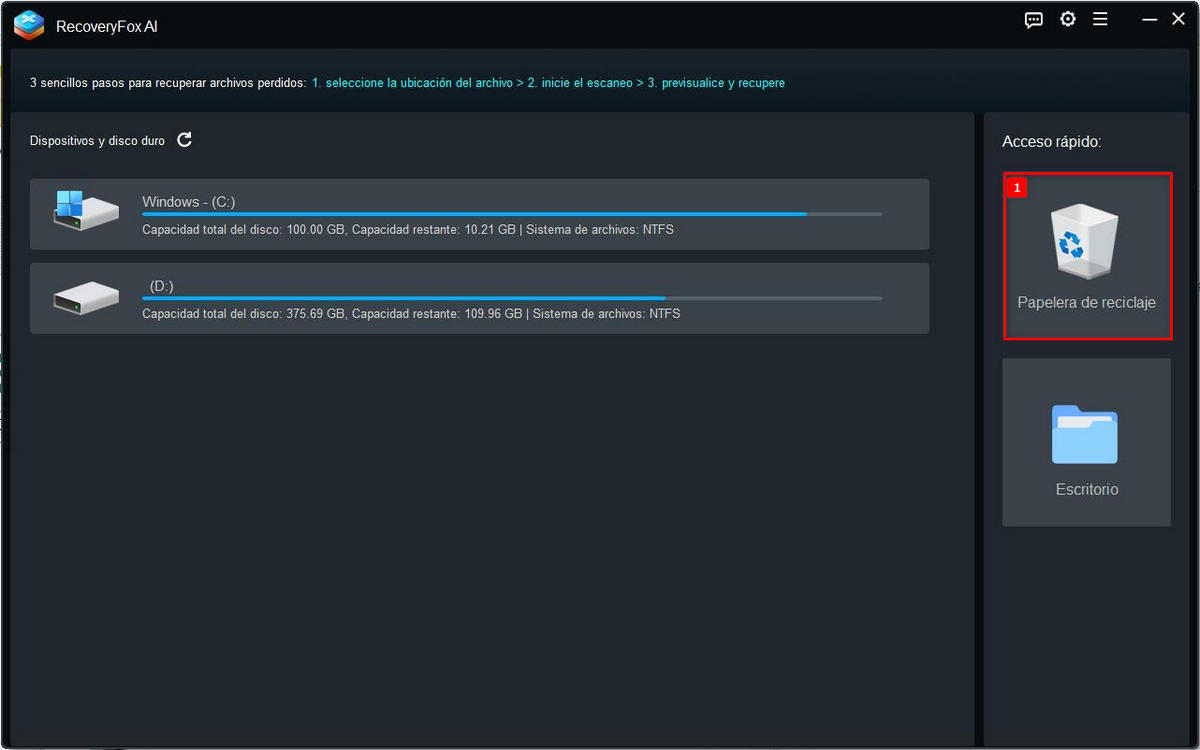Click the "Escritorio" quick access label

(x=1087, y=490)
